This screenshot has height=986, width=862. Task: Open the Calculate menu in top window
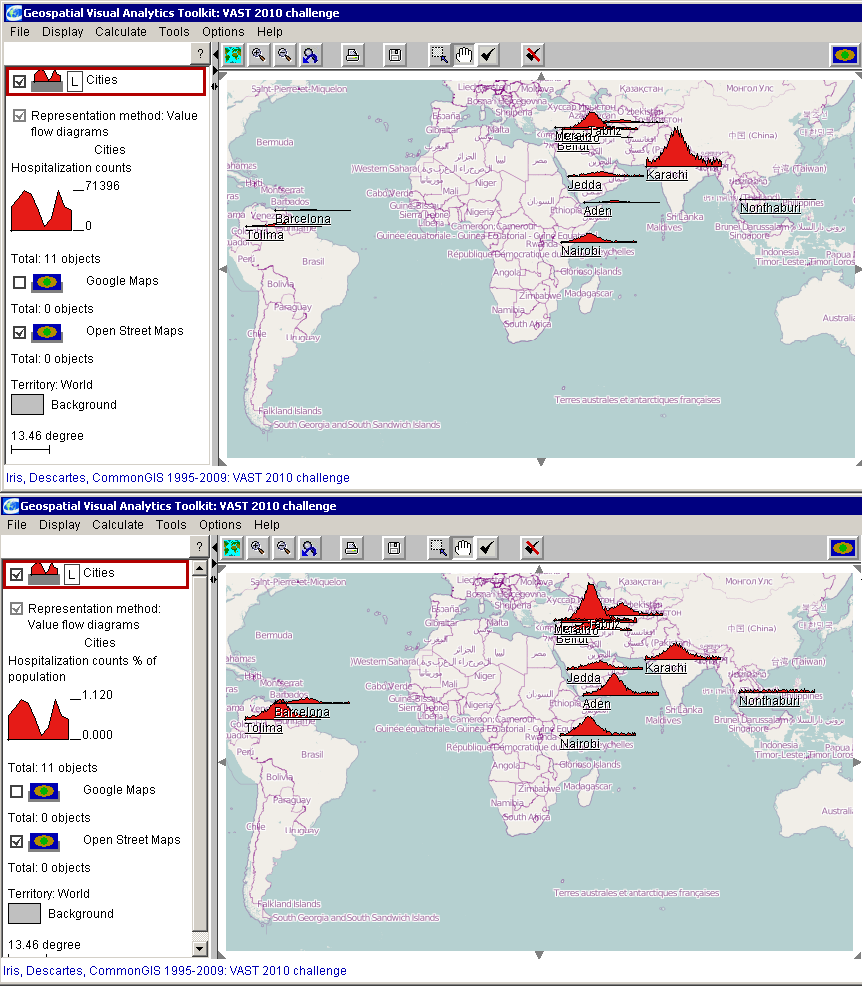(121, 32)
